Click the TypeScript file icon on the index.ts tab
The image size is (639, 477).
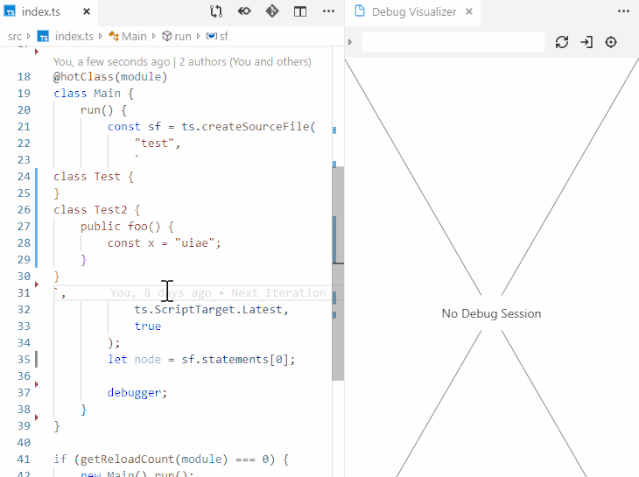click(10, 11)
